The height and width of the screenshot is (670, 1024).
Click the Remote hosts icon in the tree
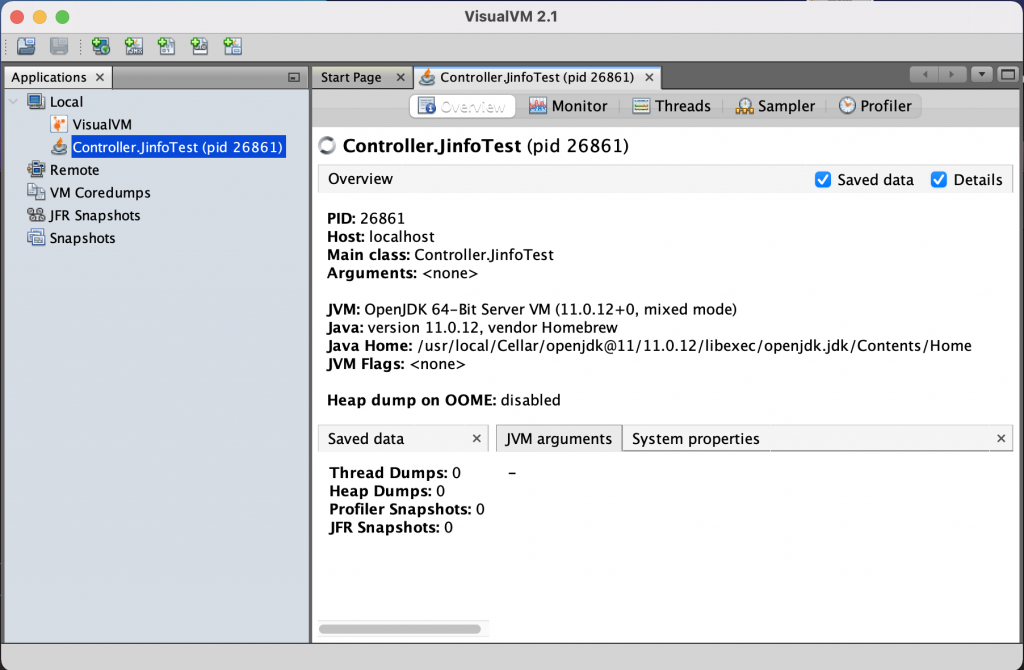(36, 170)
